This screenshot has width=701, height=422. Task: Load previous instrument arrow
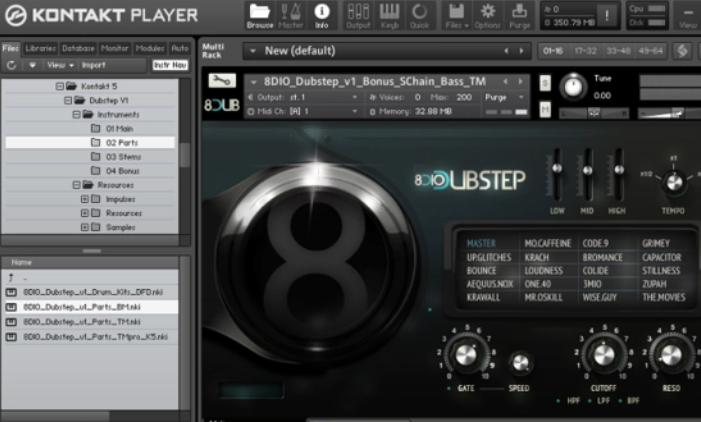click(x=506, y=81)
